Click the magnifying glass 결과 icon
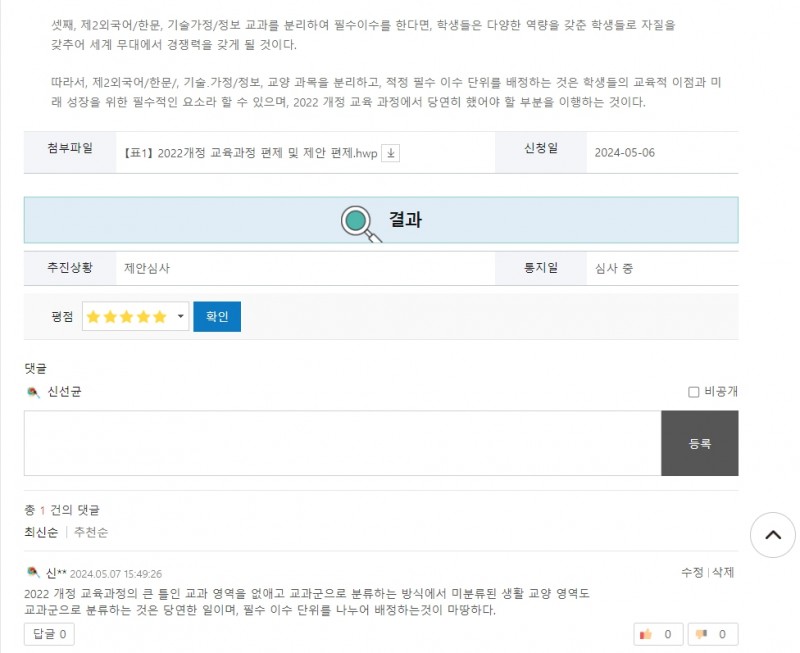This screenshot has width=800, height=653. click(x=361, y=223)
